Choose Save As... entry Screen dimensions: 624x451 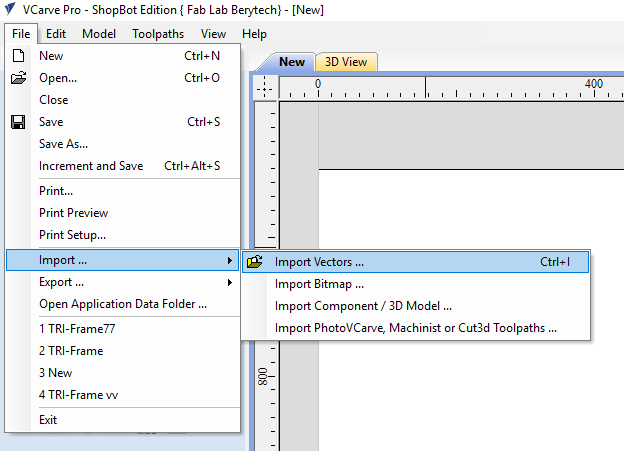tap(123, 144)
